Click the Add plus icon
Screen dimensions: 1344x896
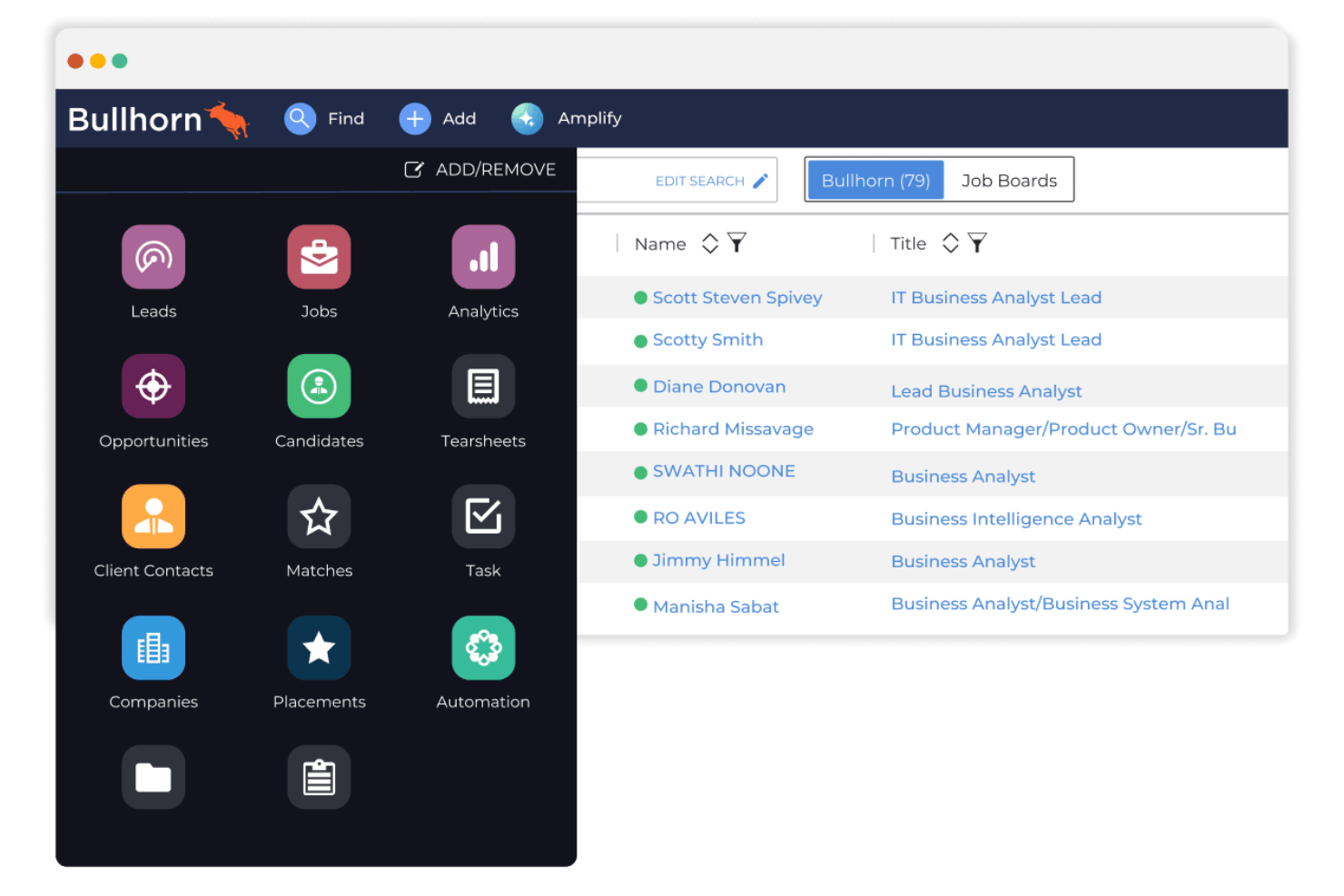pyautogui.click(x=415, y=118)
